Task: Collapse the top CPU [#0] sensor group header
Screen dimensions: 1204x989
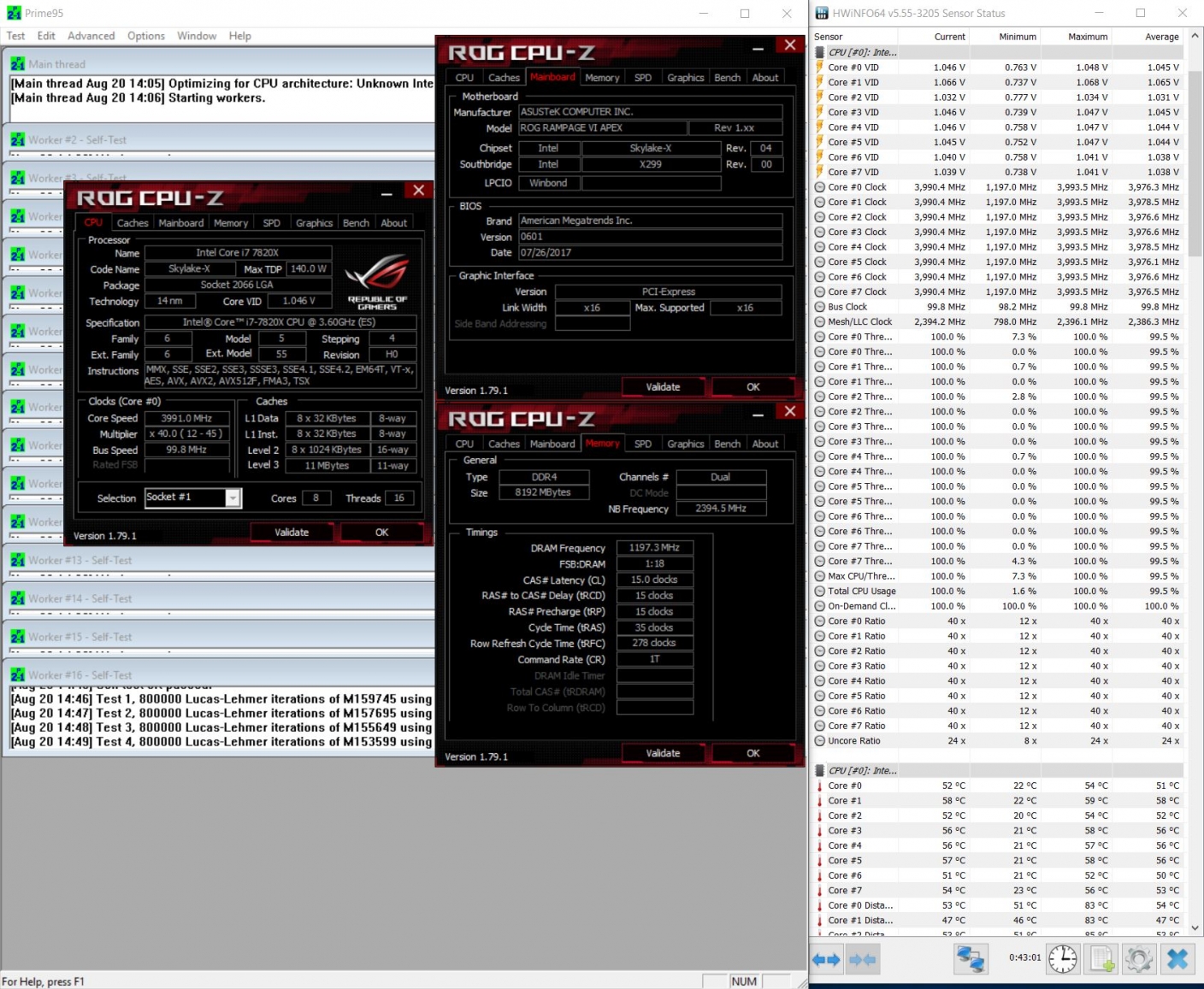Action: pos(862,52)
